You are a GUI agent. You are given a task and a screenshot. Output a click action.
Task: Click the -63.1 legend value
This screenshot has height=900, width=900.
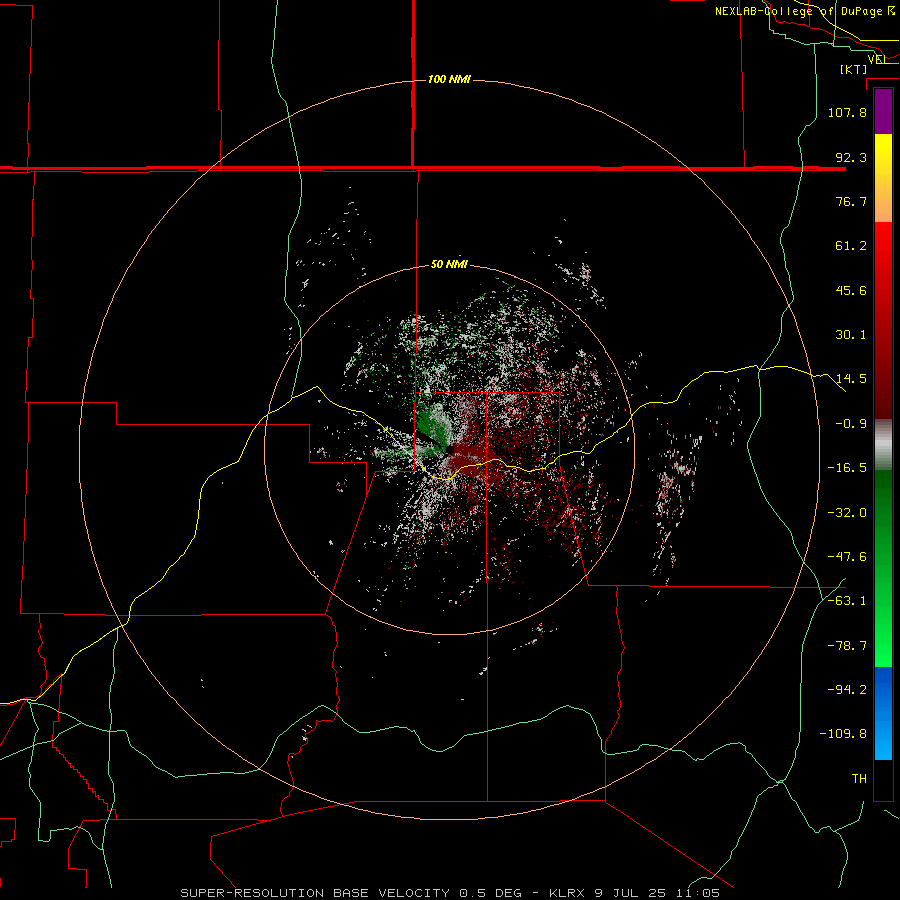point(847,601)
